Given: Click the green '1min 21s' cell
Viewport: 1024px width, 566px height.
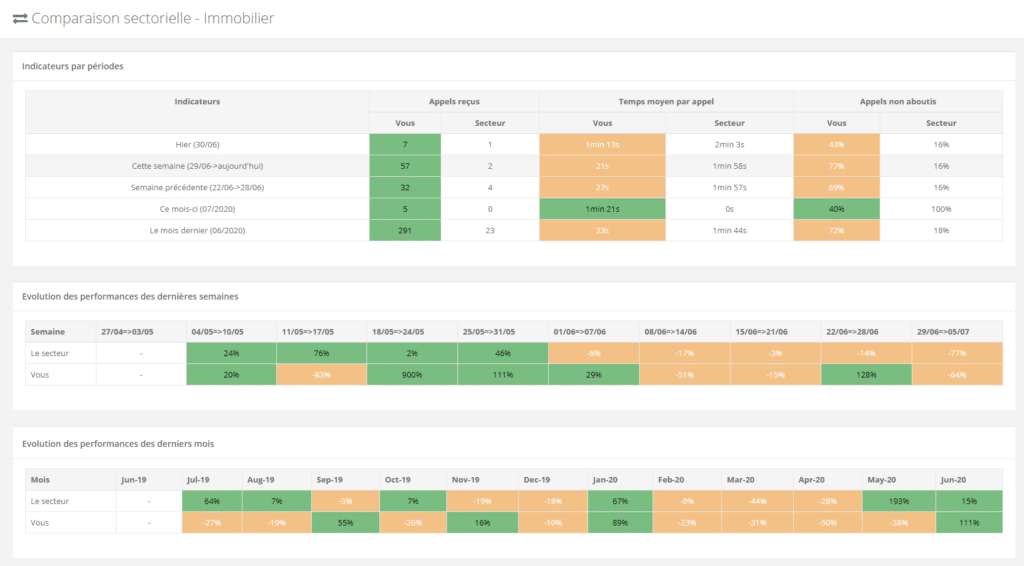Looking at the screenshot, I should pos(602,209).
